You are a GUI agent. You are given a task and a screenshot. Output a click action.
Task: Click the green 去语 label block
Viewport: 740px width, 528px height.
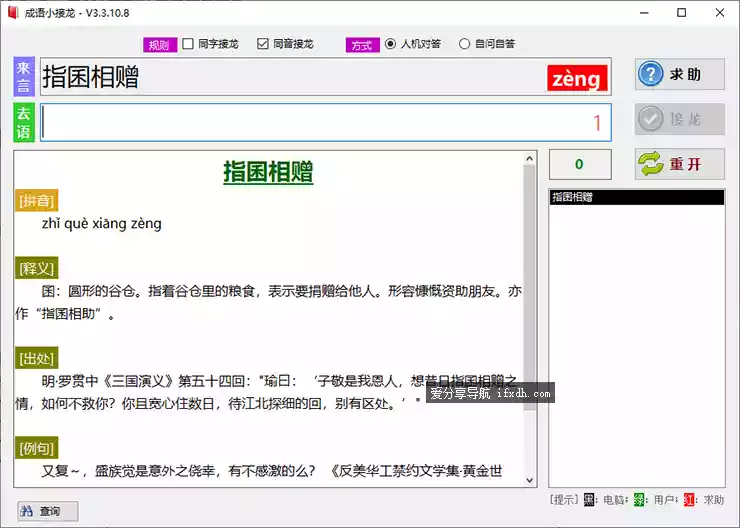coord(24,122)
